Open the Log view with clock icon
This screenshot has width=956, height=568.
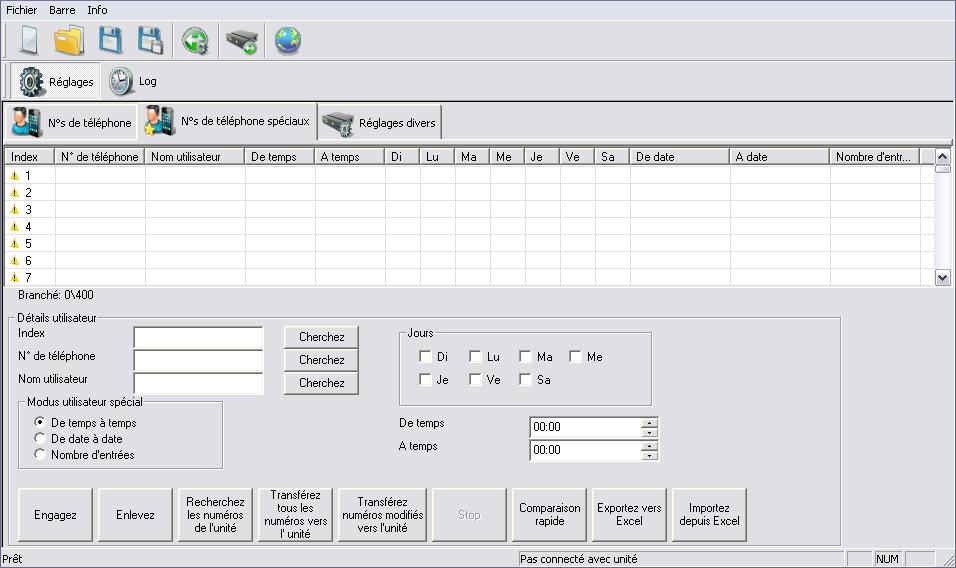[134, 81]
